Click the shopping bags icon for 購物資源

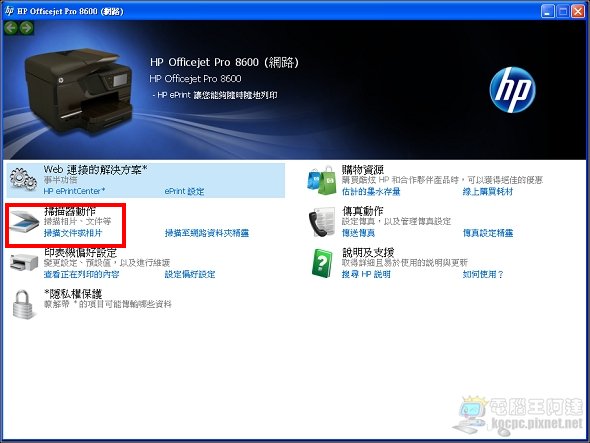click(x=322, y=180)
